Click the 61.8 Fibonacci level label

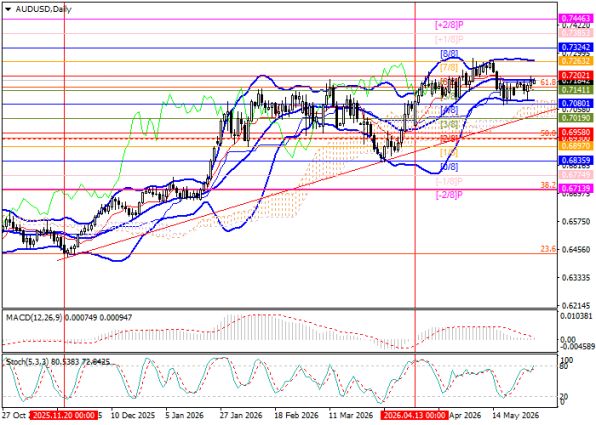548,82
